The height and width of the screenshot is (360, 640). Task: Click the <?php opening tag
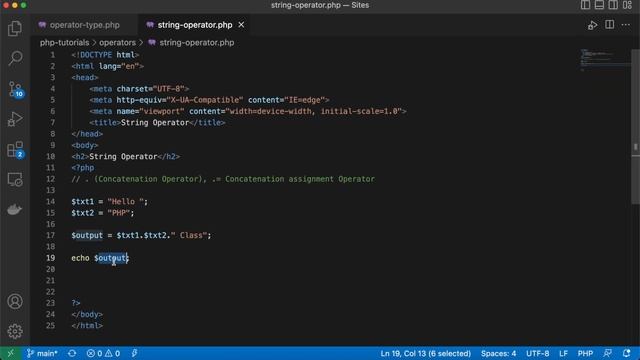click(83, 168)
